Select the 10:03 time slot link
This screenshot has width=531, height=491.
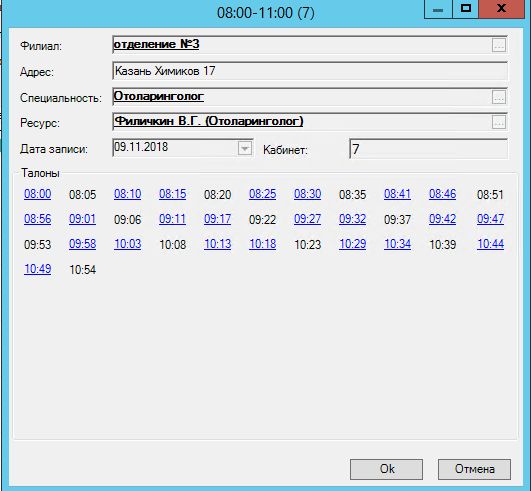click(x=128, y=244)
